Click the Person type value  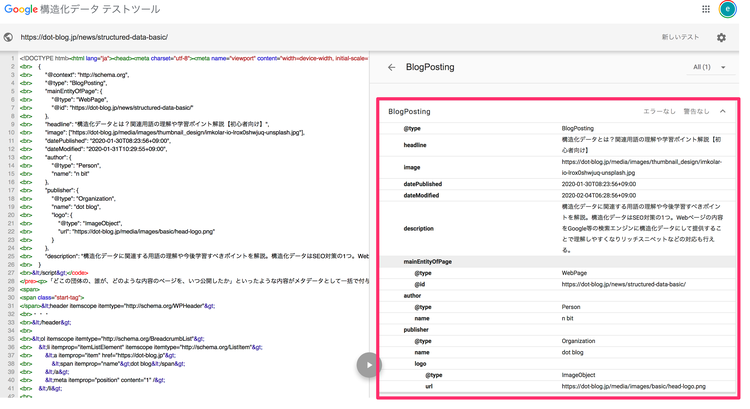[x=571, y=307]
